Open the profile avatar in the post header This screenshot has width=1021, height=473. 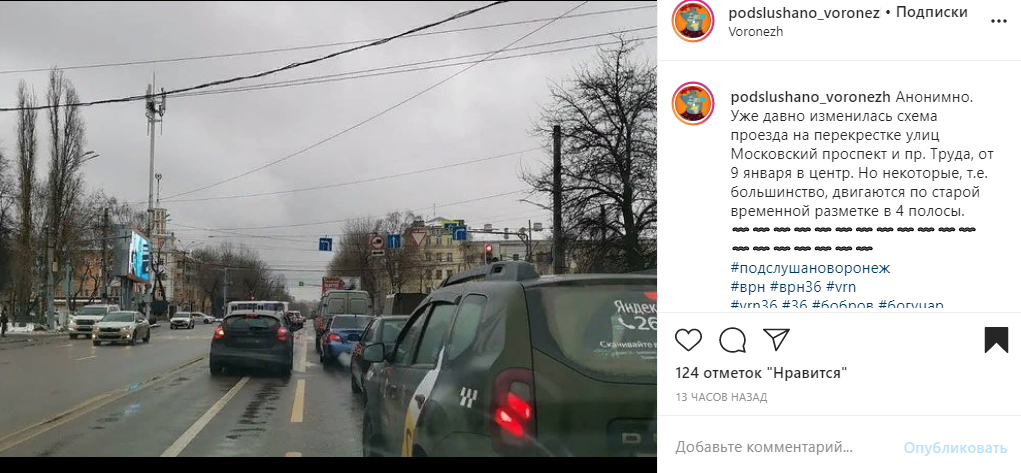693,21
